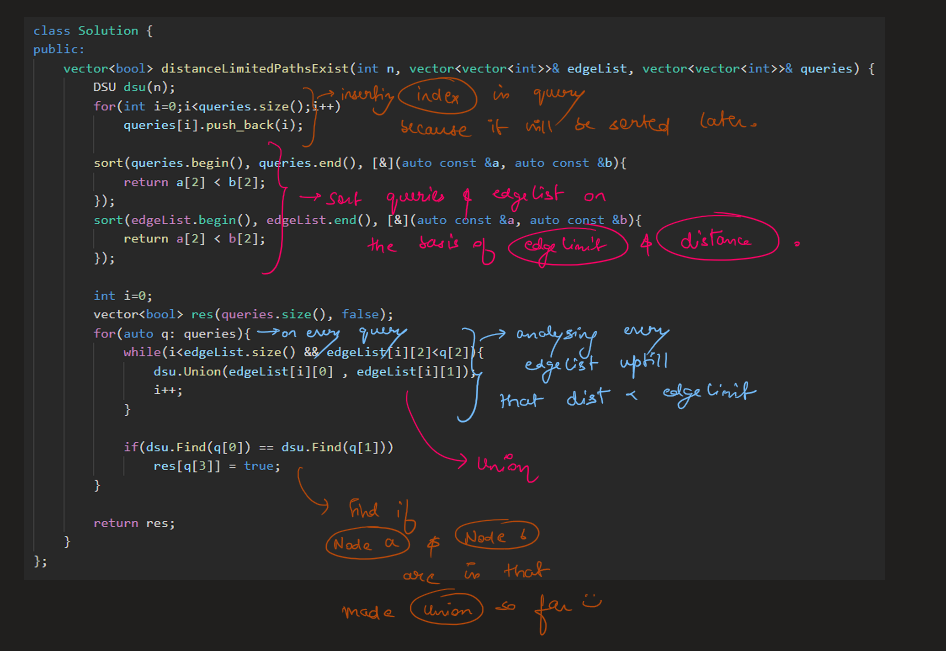The height and width of the screenshot is (651, 946).
Task: Click the 'public:' access specifier
Action: (x=59, y=49)
